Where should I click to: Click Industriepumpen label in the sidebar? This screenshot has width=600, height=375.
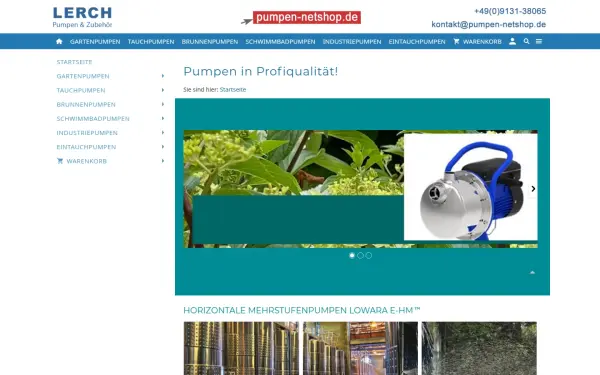point(87,133)
